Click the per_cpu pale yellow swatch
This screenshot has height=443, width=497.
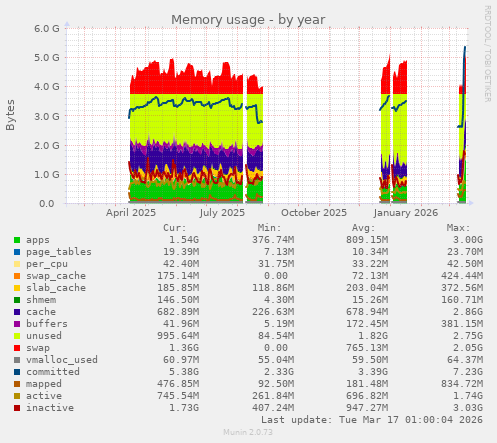(17, 264)
